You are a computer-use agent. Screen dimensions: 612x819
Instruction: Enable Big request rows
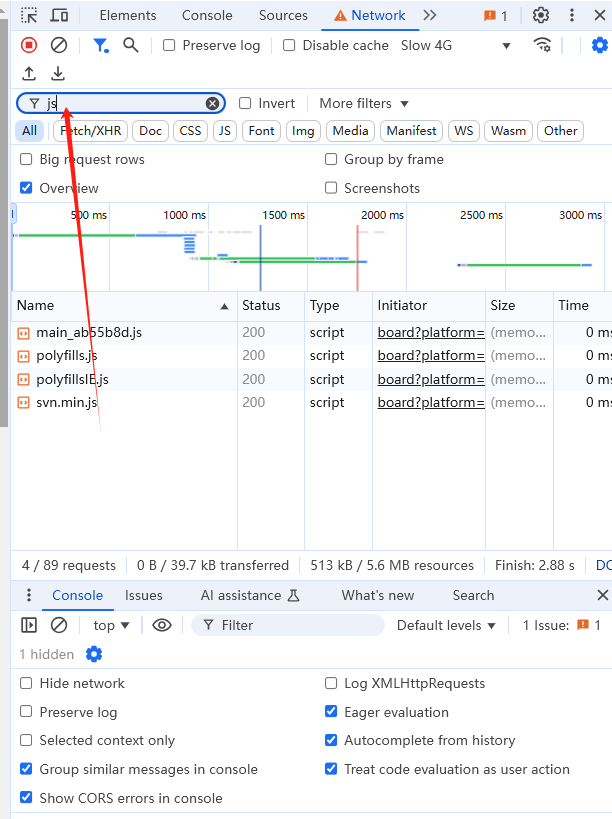coord(26,159)
